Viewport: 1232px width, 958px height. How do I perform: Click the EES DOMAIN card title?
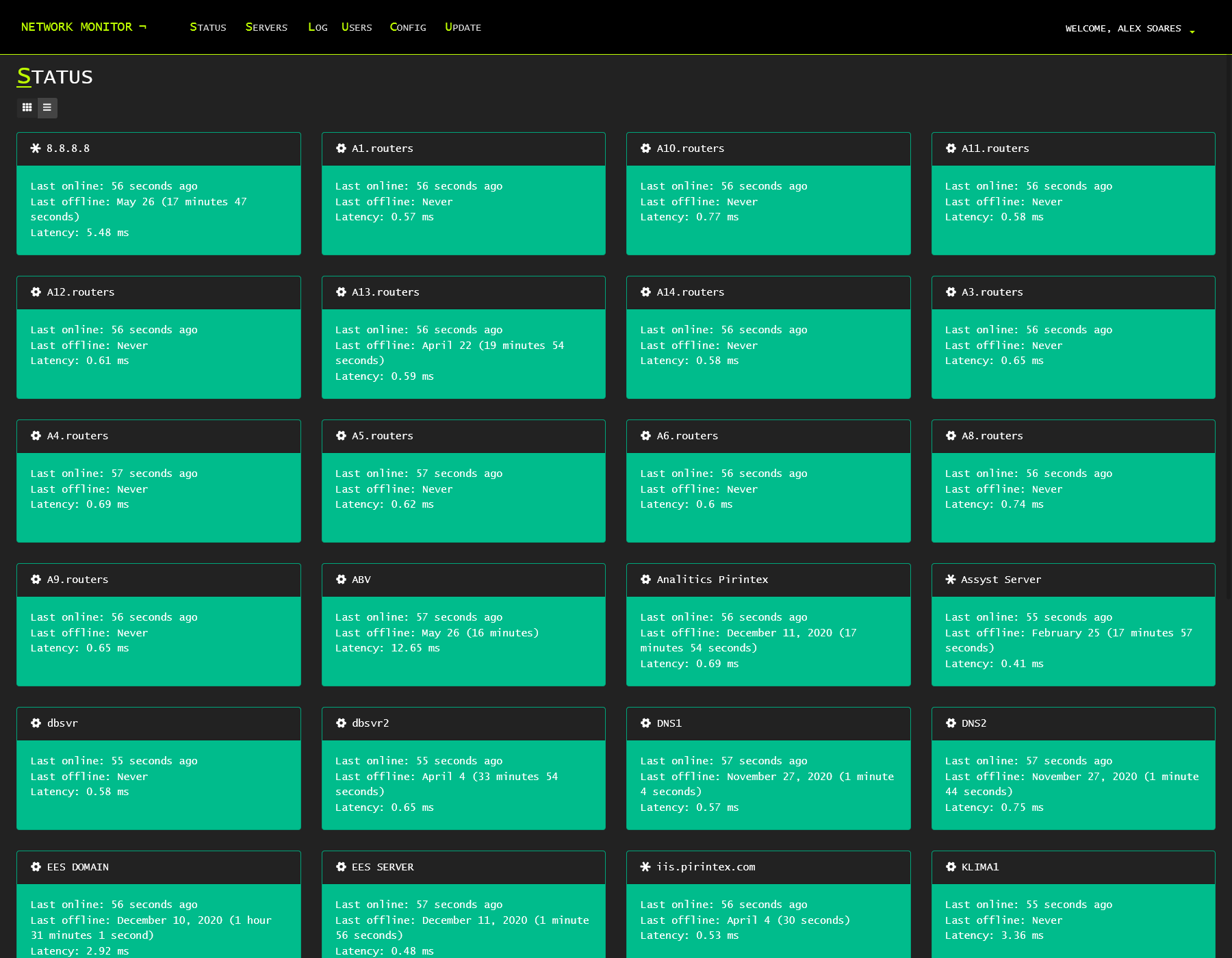(78, 867)
